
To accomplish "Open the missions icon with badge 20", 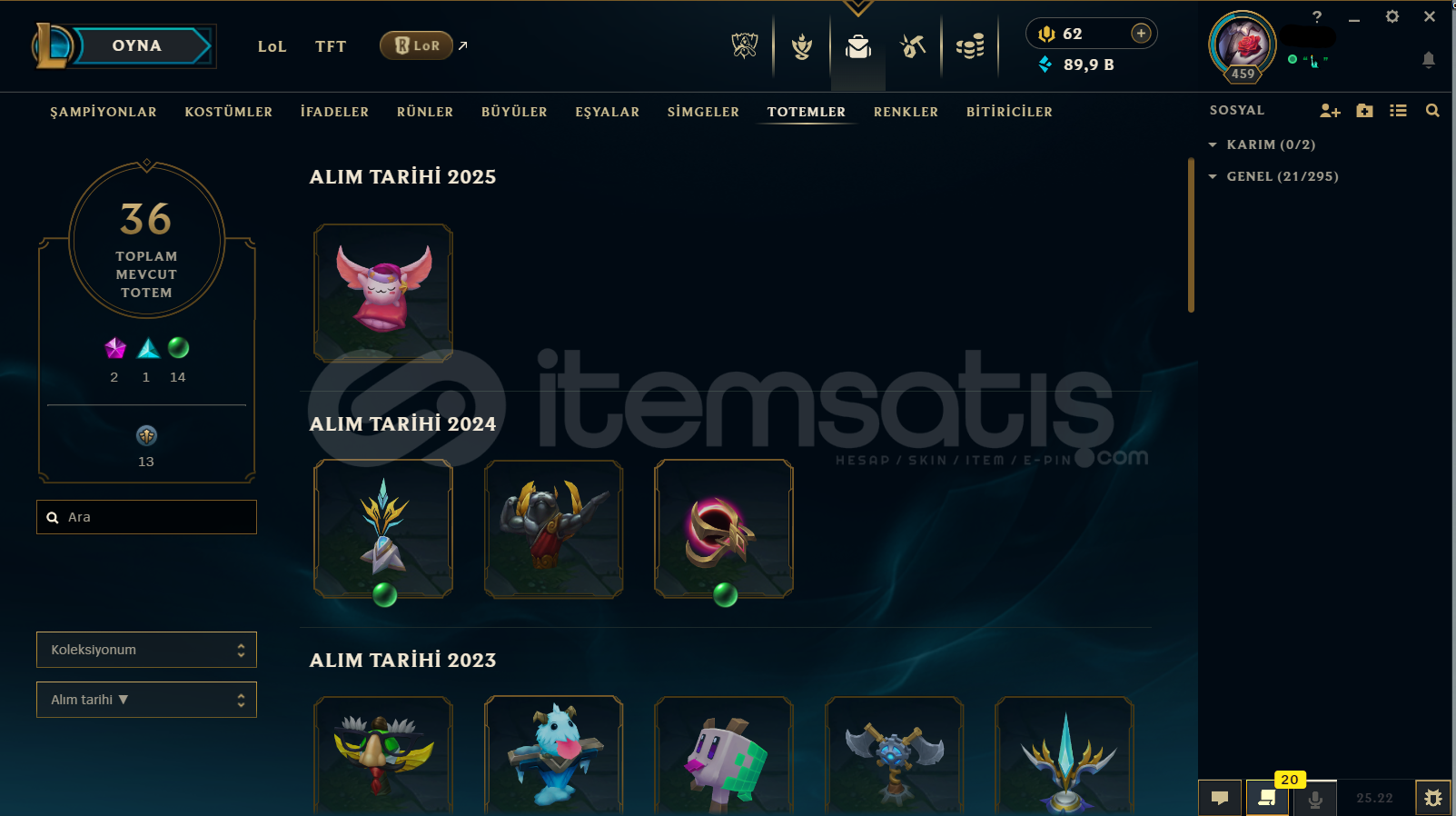I will (x=1267, y=798).
